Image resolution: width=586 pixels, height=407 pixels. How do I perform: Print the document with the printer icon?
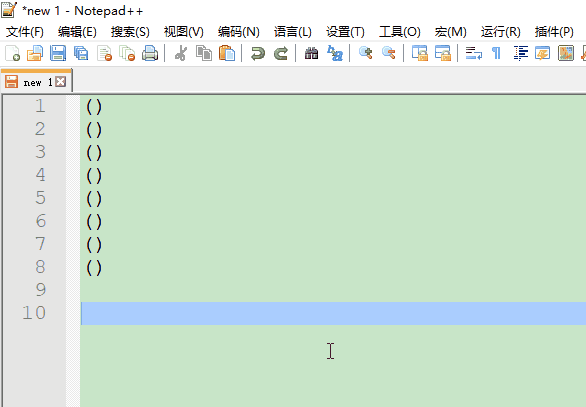pyautogui.click(x=150, y=53)
